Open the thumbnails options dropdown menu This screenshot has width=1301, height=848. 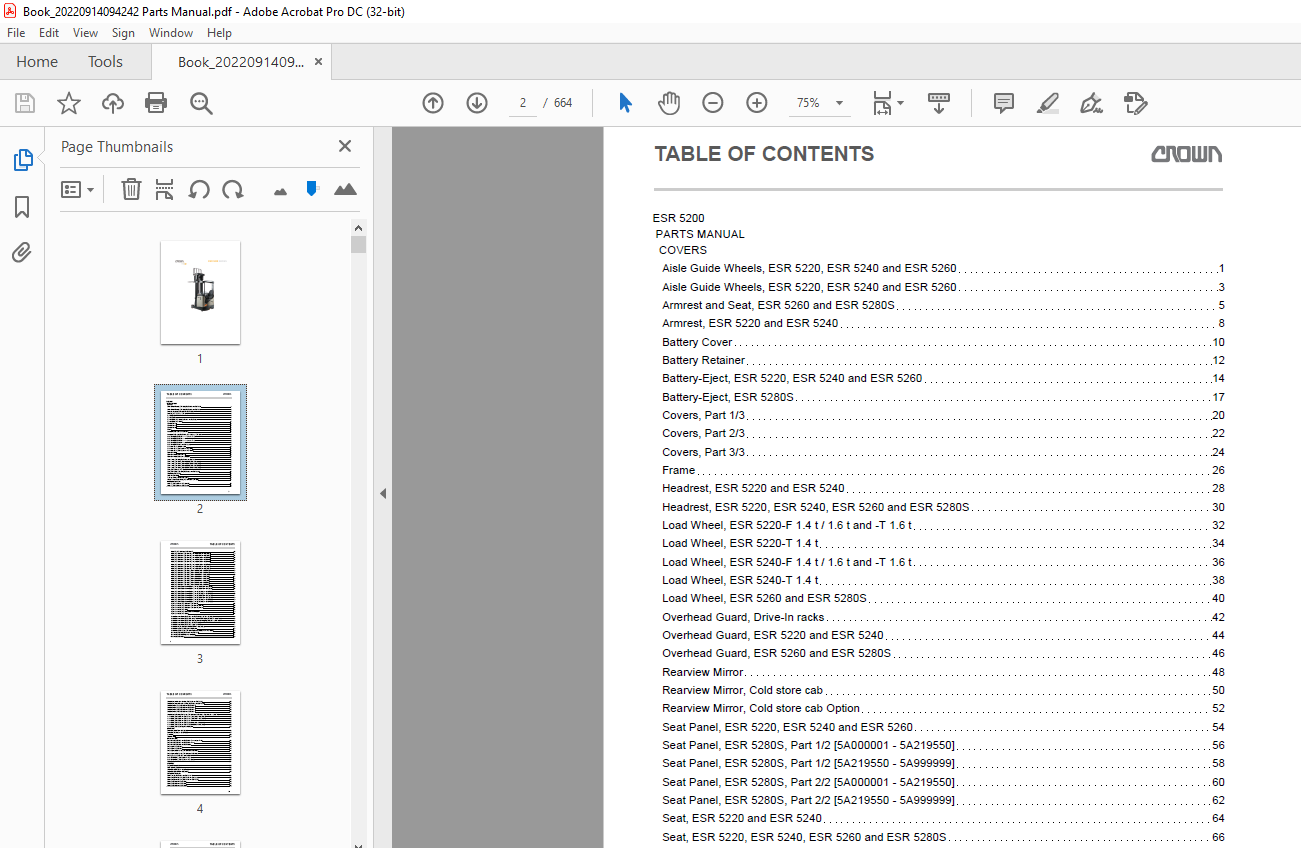click(x=77, y=189)
